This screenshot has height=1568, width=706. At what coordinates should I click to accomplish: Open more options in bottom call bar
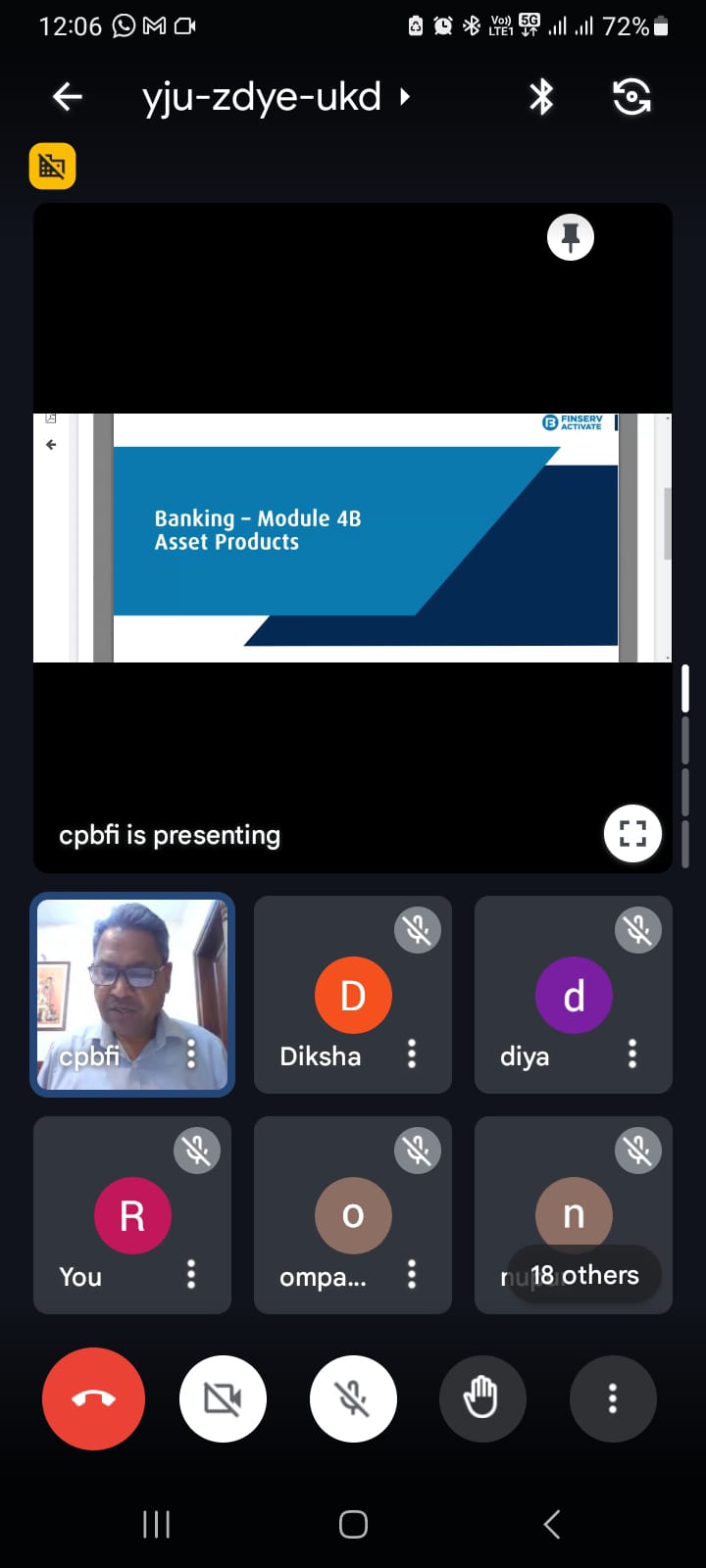613,1398
